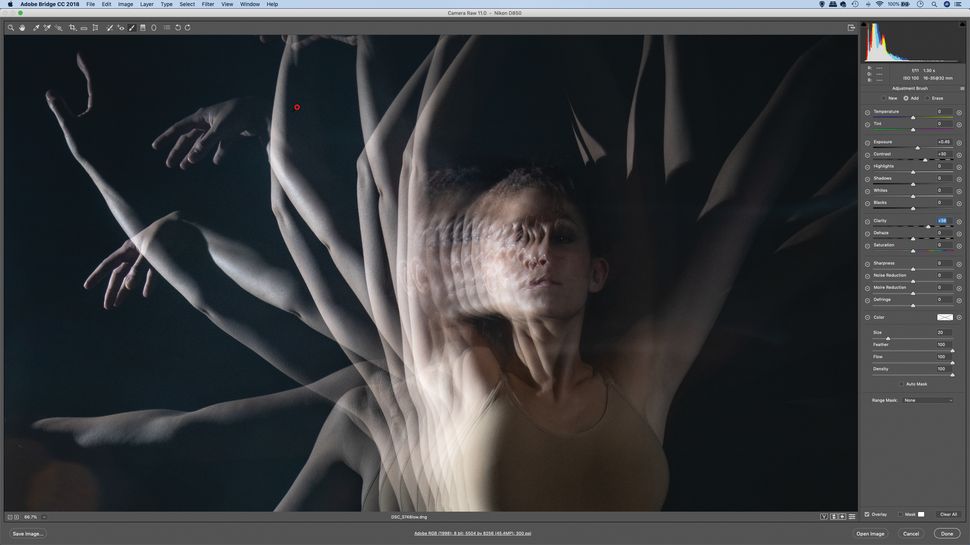Screen dimensions: 970x545
Task: Open the Adobe Bridge CC 2018 app menu
Action: (x=49, y=4)
